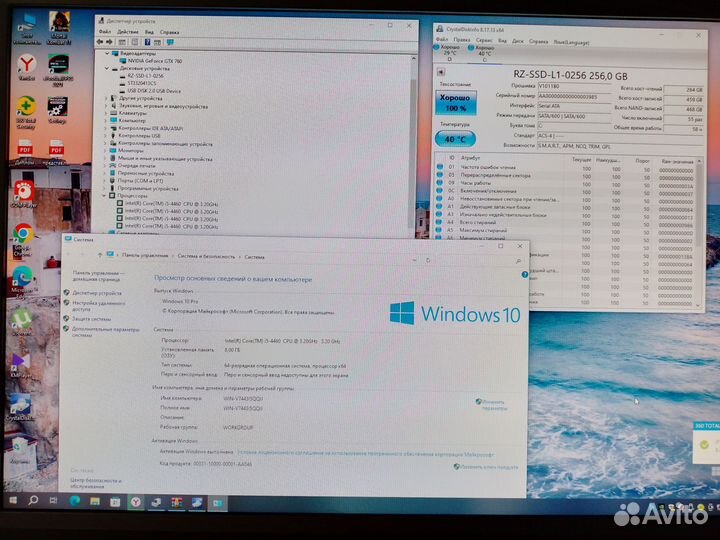720x540 pixels.
Task: Select disk D tab showing 29 °C
Action: 448,52
